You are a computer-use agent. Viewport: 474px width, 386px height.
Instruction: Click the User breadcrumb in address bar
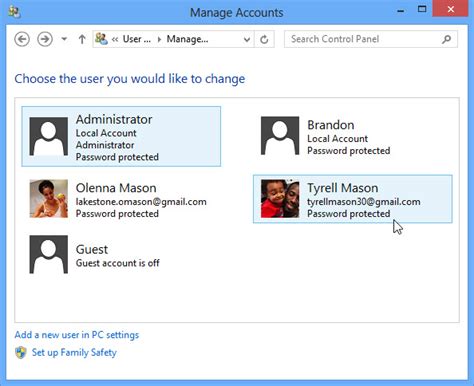tap(137, 39)
